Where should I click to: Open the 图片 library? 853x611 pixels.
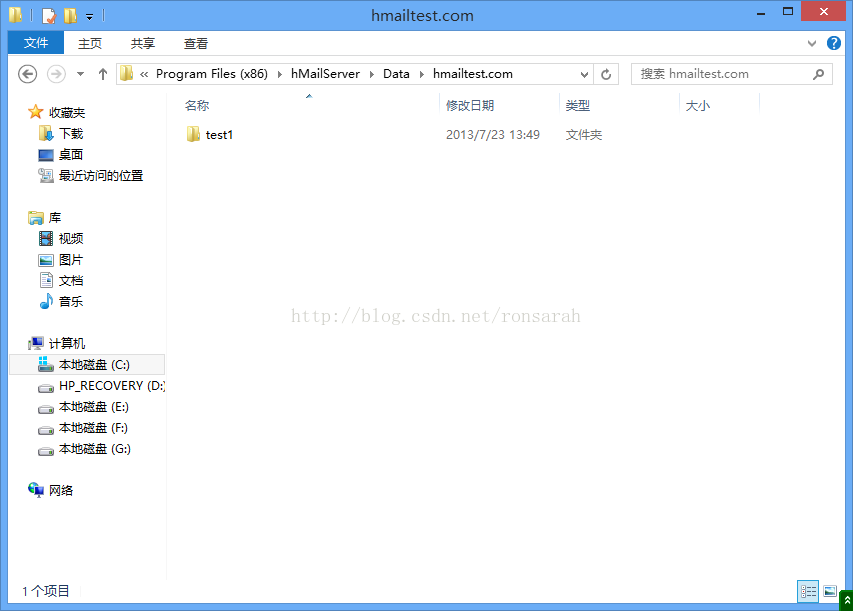pos(71,260)
